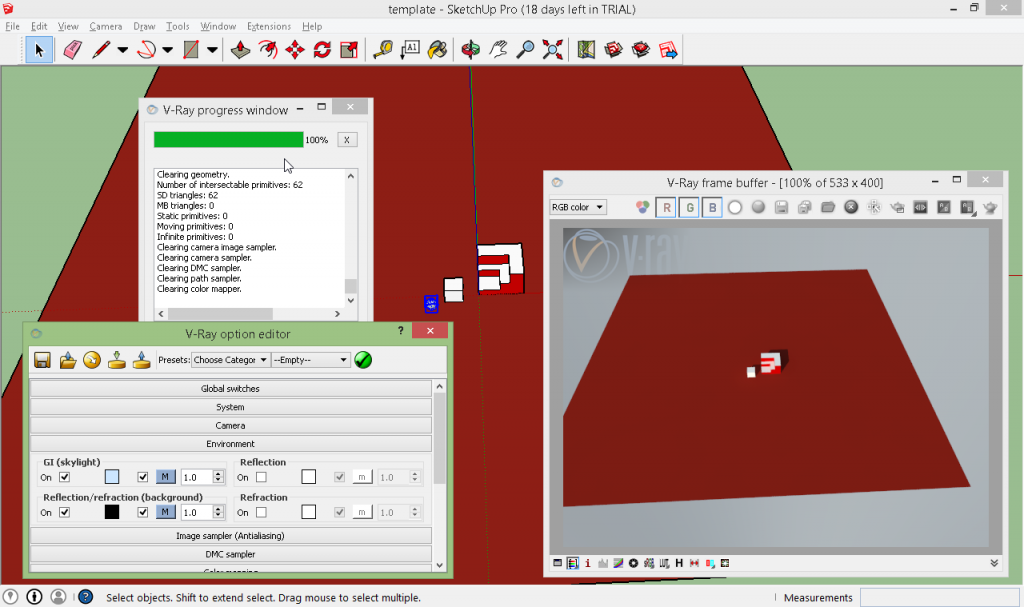The image size is (1024, 607).
Task: Open the RGB color channel dropdown
Action: [x=578, y=208]
